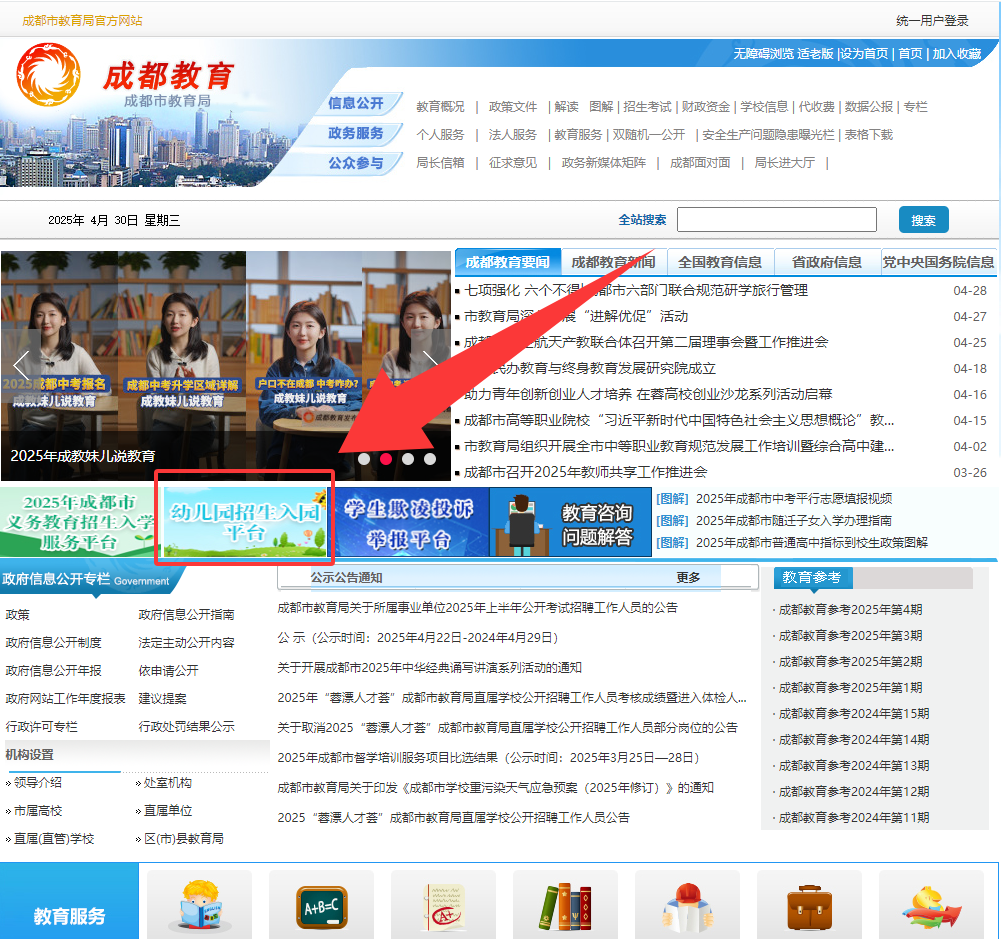Open the 幼儿园招生入园平台 banner icon
The width and height of the screenshot is (1001, 939).
[243, 518]
